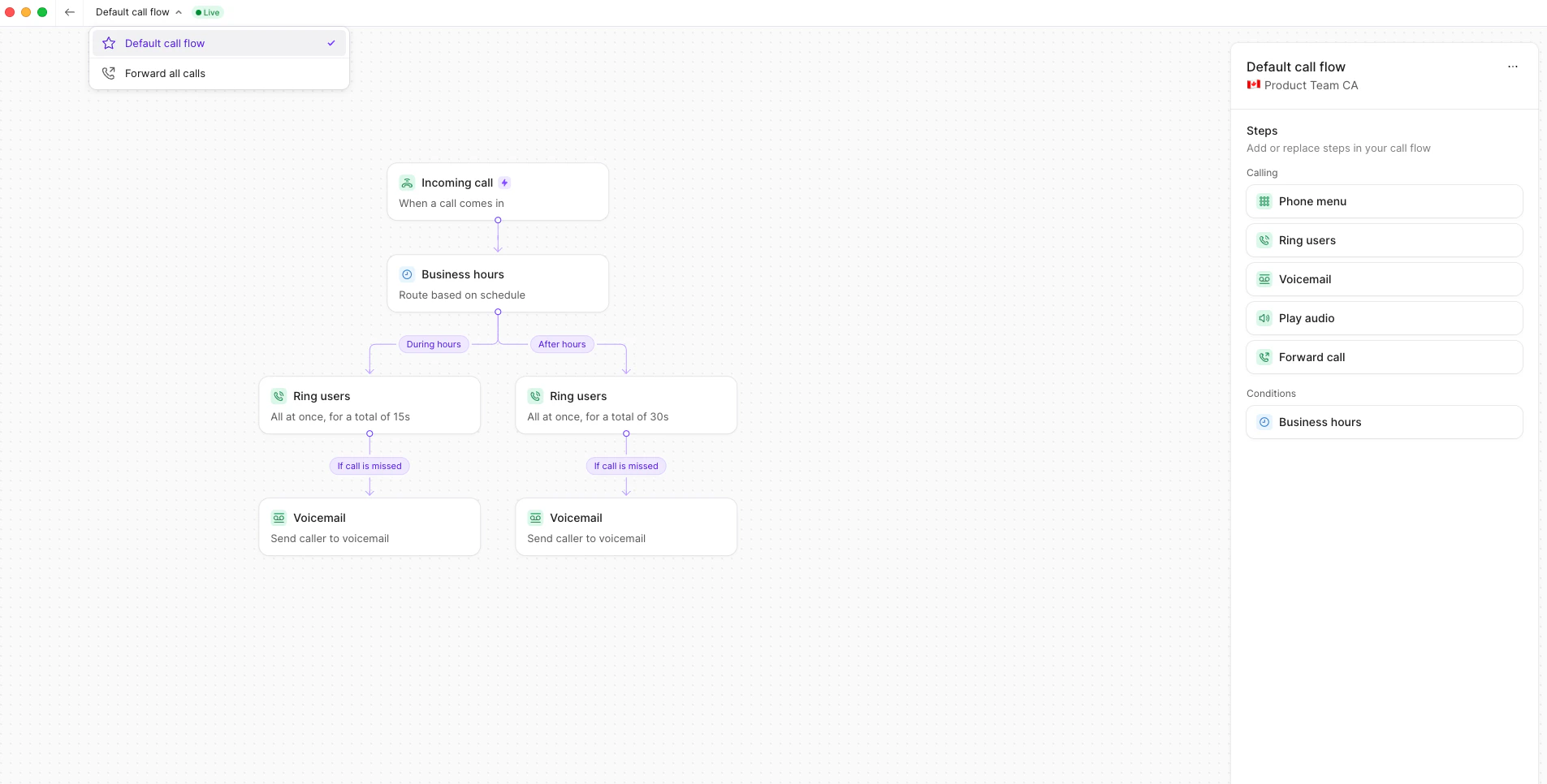The width and height of the screenshot is (1547, 784).
Task: Open the Business hours condition in the panel
Action: coord(1384,422)
